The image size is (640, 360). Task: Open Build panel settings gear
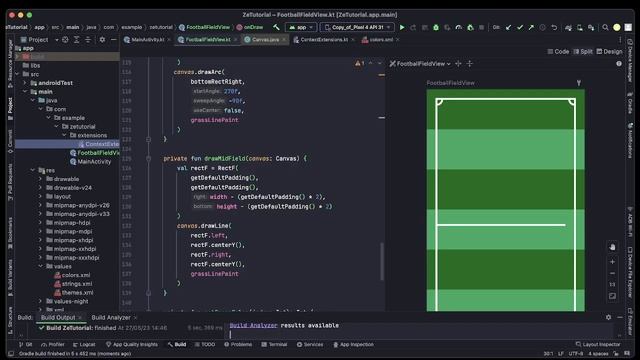(609, 317)
